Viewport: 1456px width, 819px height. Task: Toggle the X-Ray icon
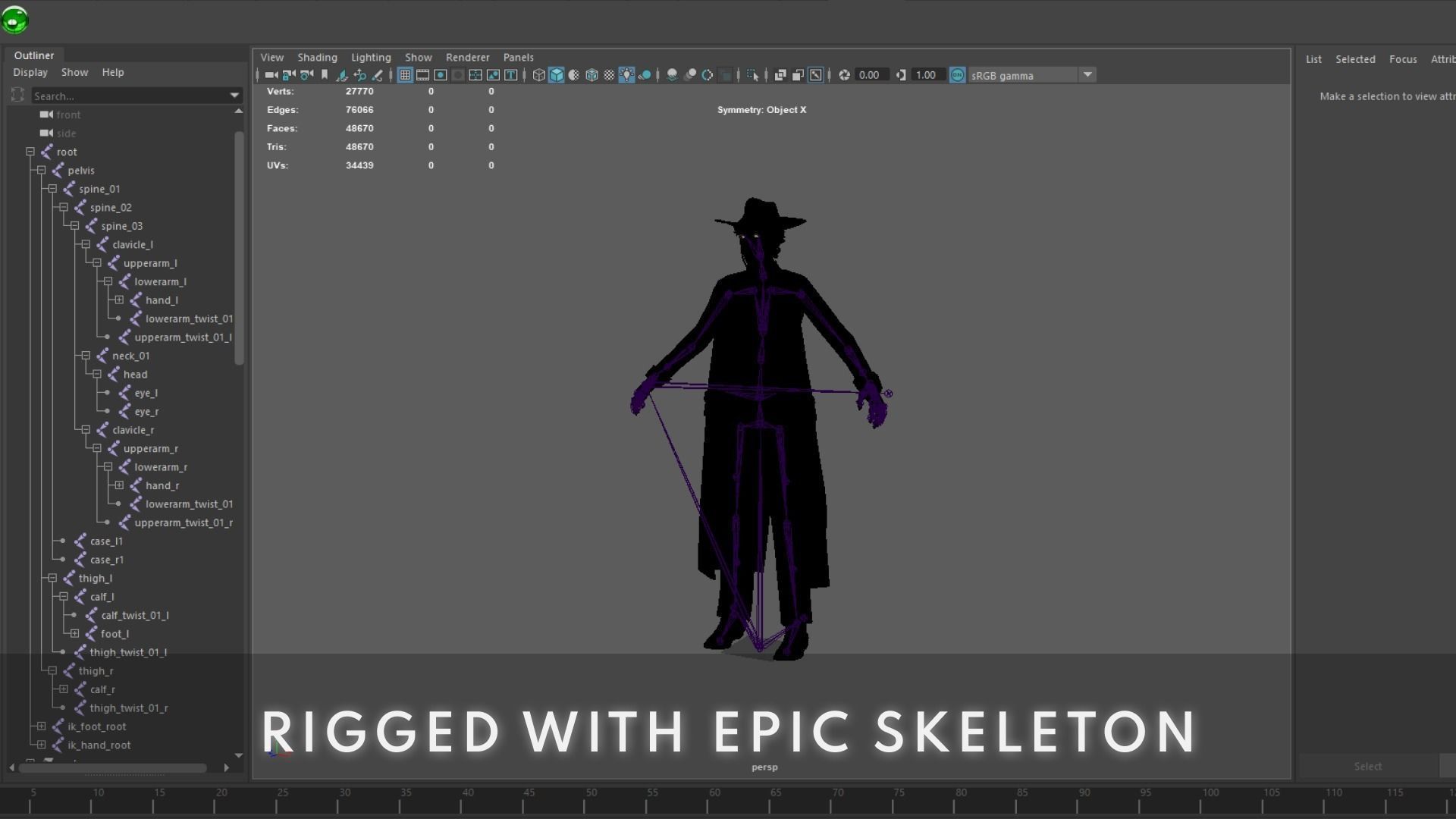click(780, 75)
